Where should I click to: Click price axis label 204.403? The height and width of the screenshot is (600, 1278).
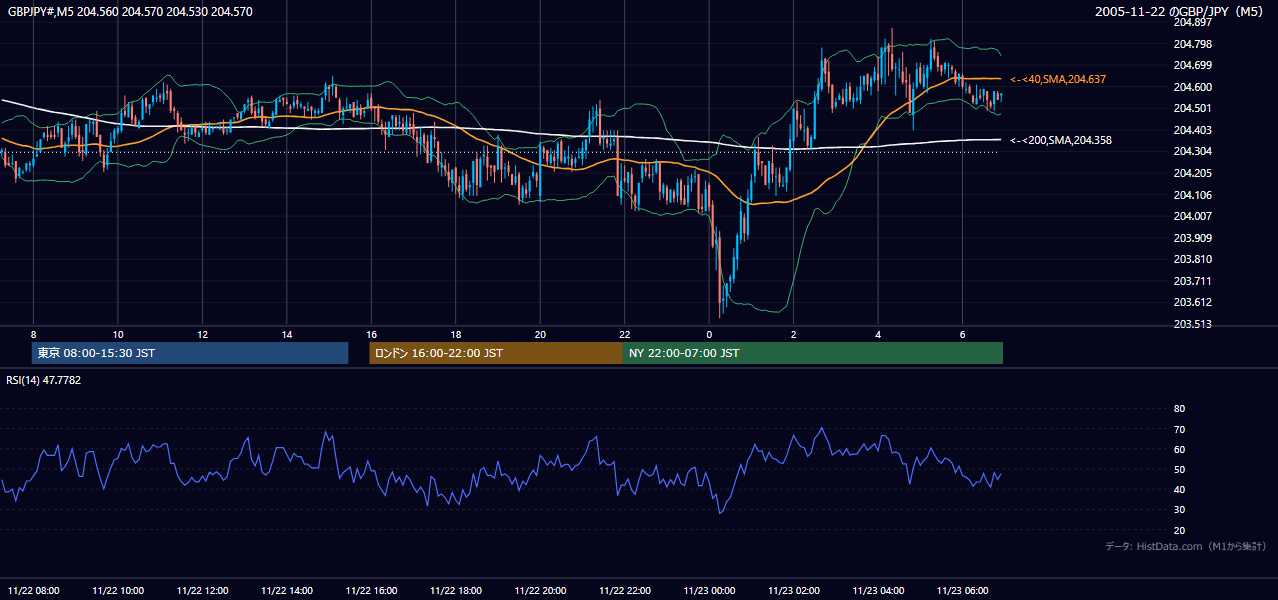[1192, 130]
